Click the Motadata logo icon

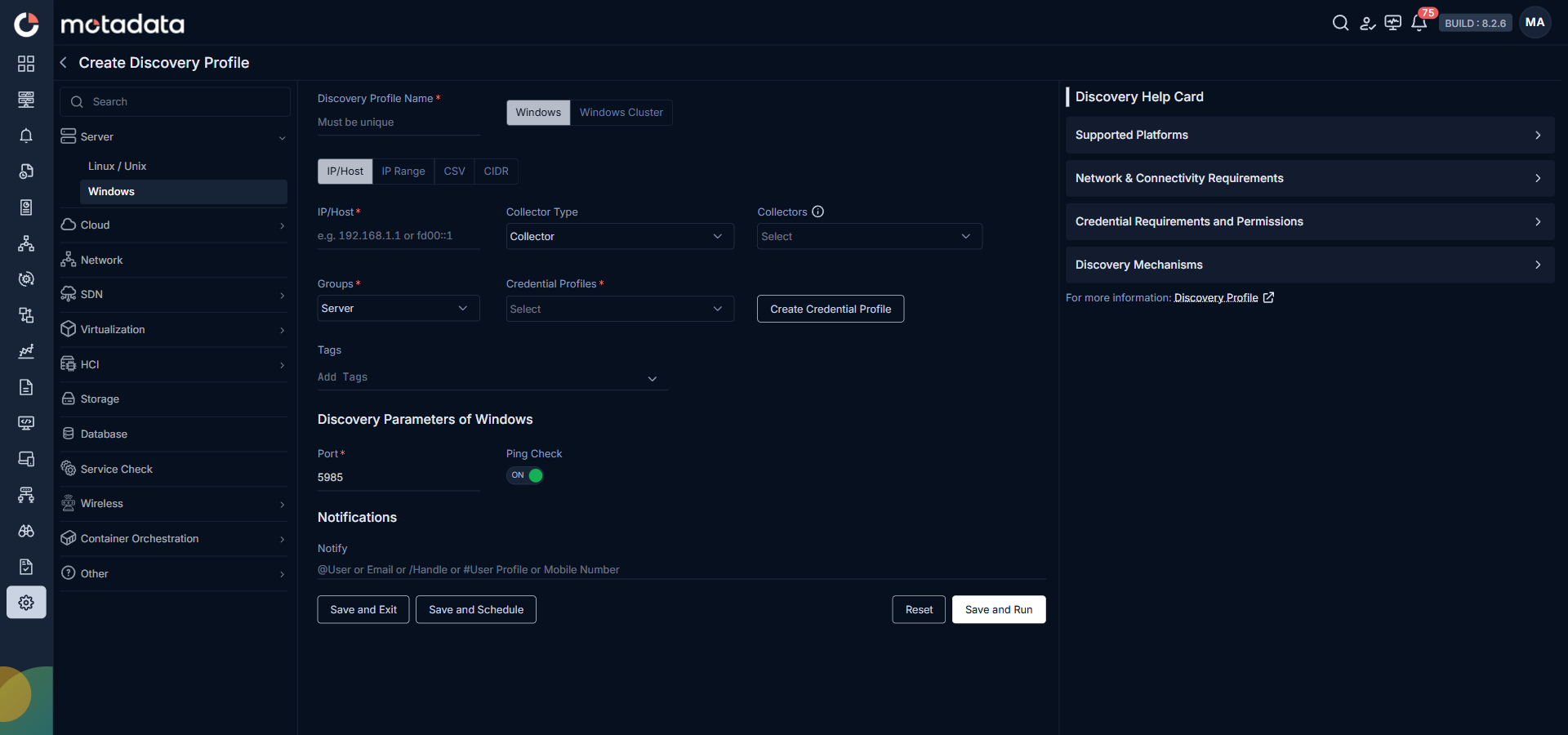click(26, 24)
